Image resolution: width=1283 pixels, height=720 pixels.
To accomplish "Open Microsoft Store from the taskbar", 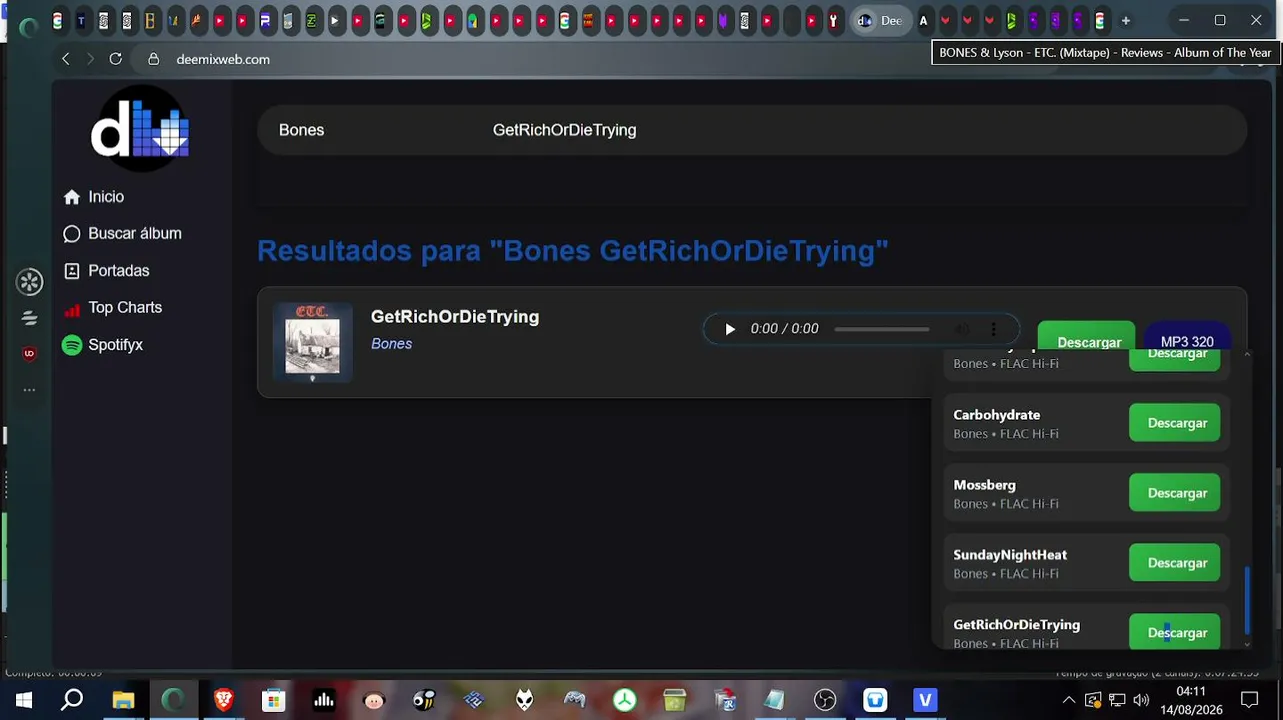I will [274, 700].
